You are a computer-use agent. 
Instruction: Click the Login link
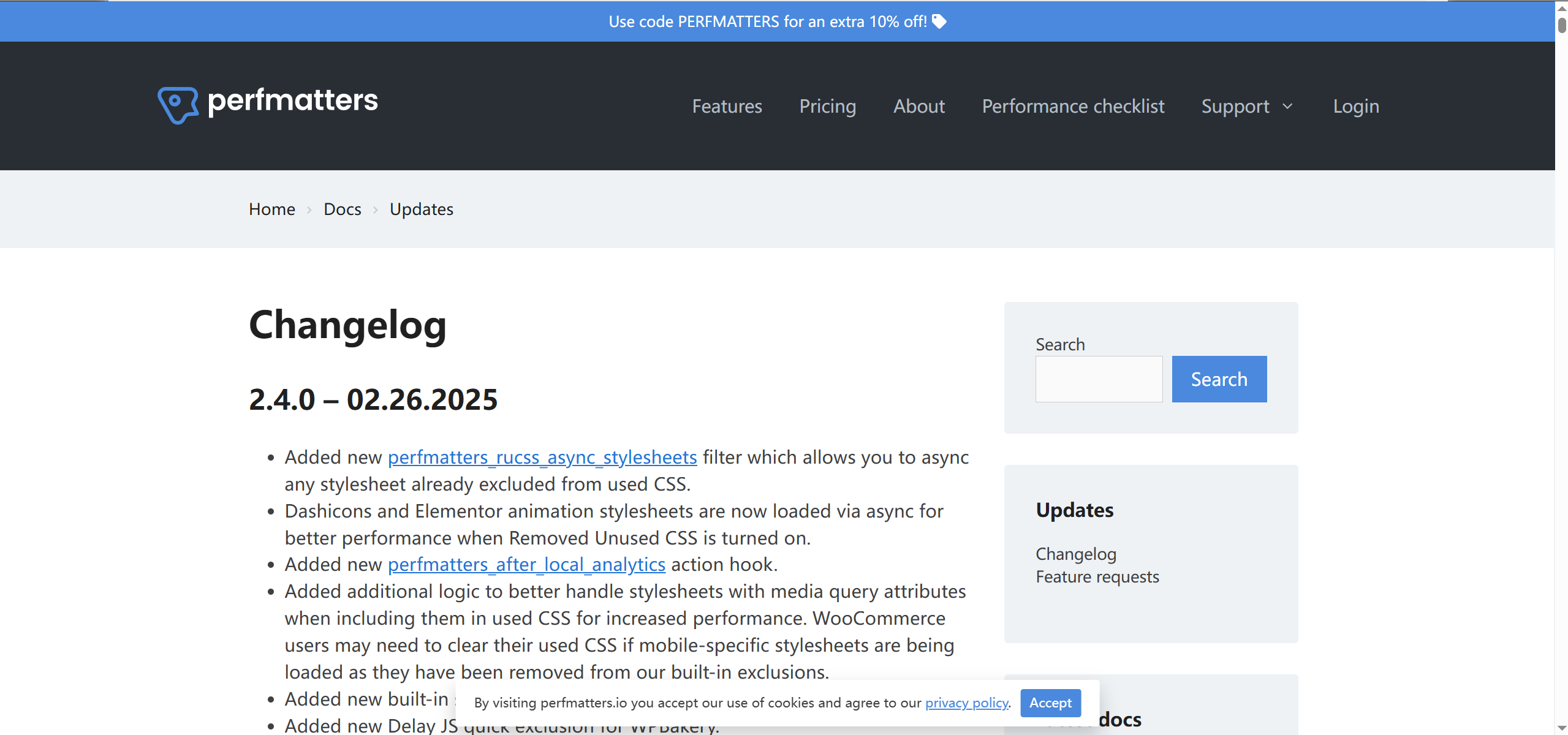tap(1355, 106)
